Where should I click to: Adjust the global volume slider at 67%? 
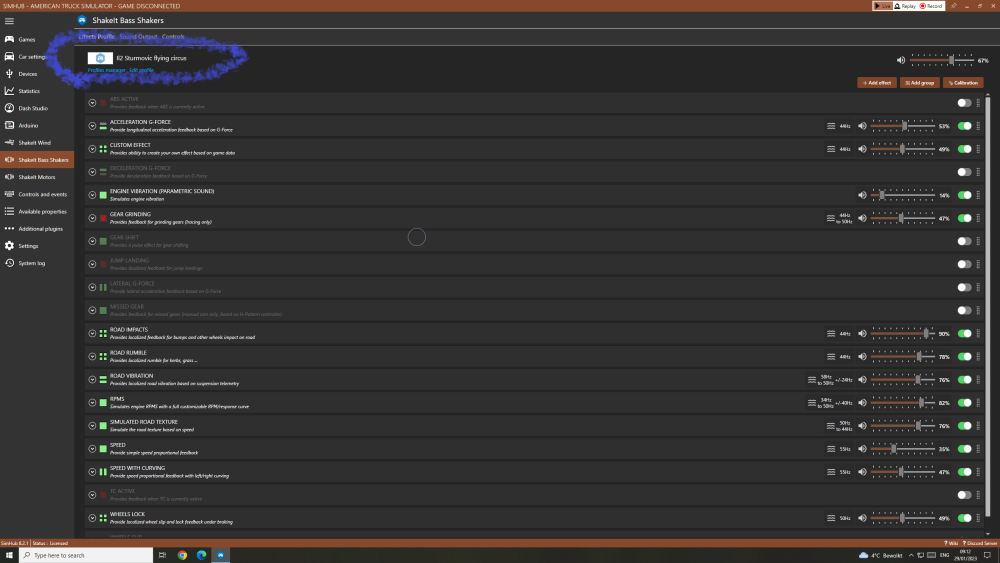[x=942, y=61]
